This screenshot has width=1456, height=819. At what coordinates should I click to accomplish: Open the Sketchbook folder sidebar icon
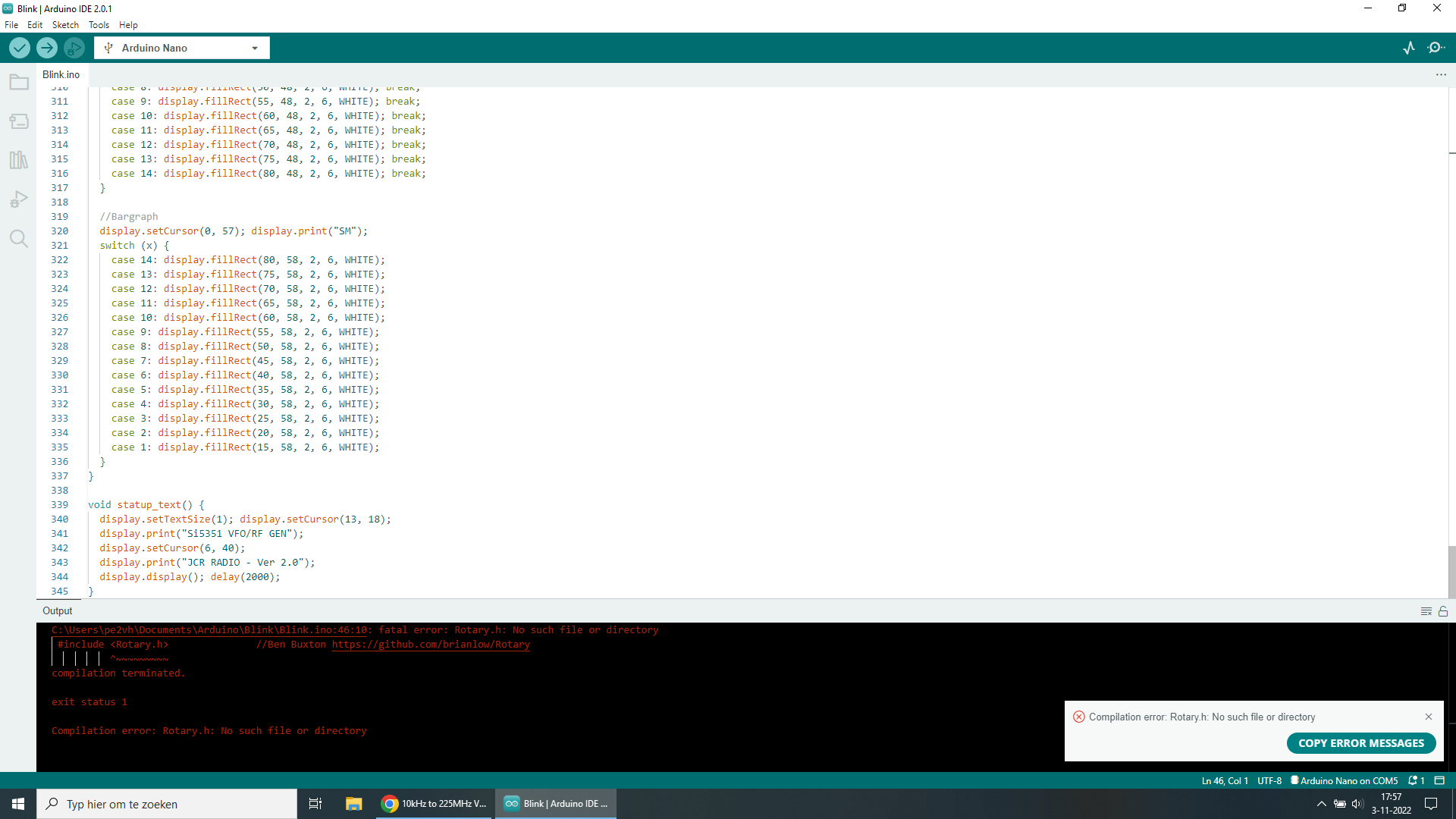[x=19, y=82]
